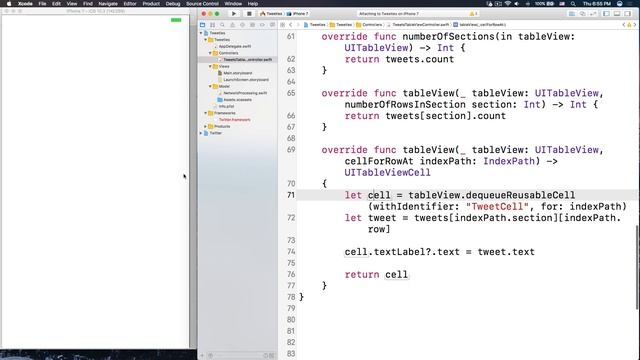Show the Standard editor layout

pos(572,13)
